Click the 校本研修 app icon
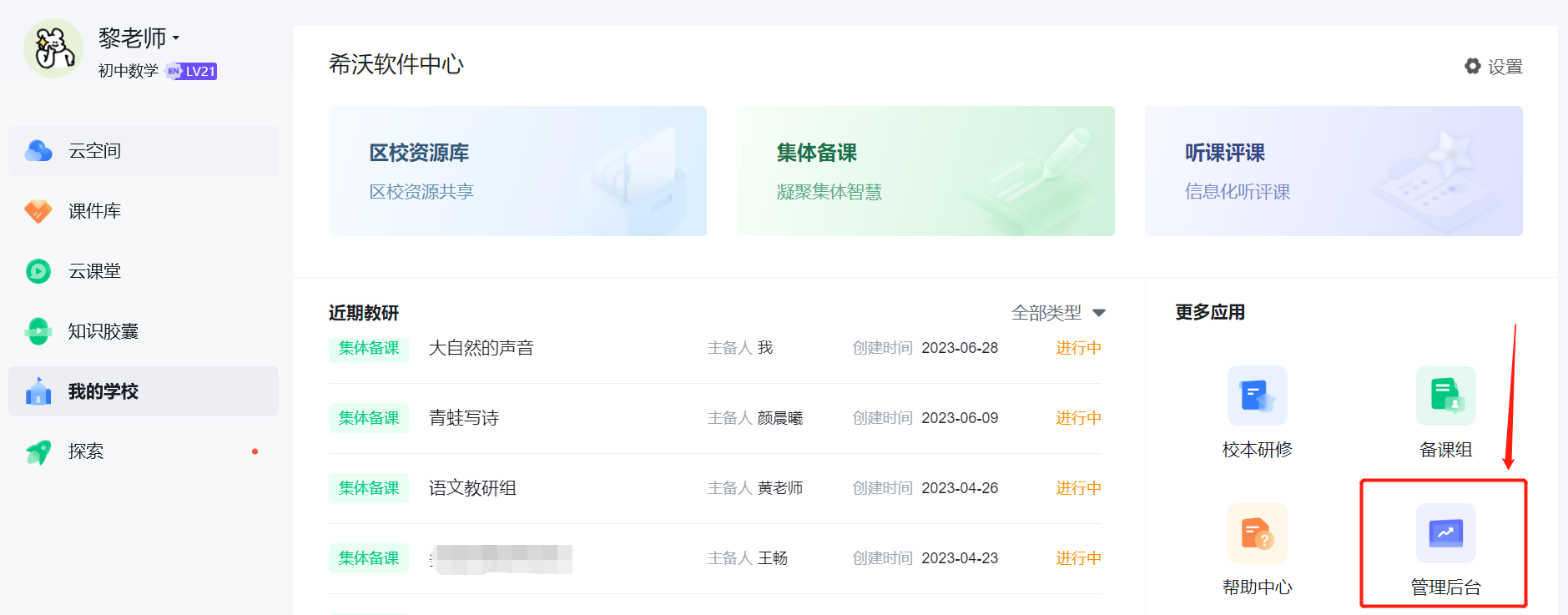Viewport: 1568px width, 615px height. [x=1258, y=396]
